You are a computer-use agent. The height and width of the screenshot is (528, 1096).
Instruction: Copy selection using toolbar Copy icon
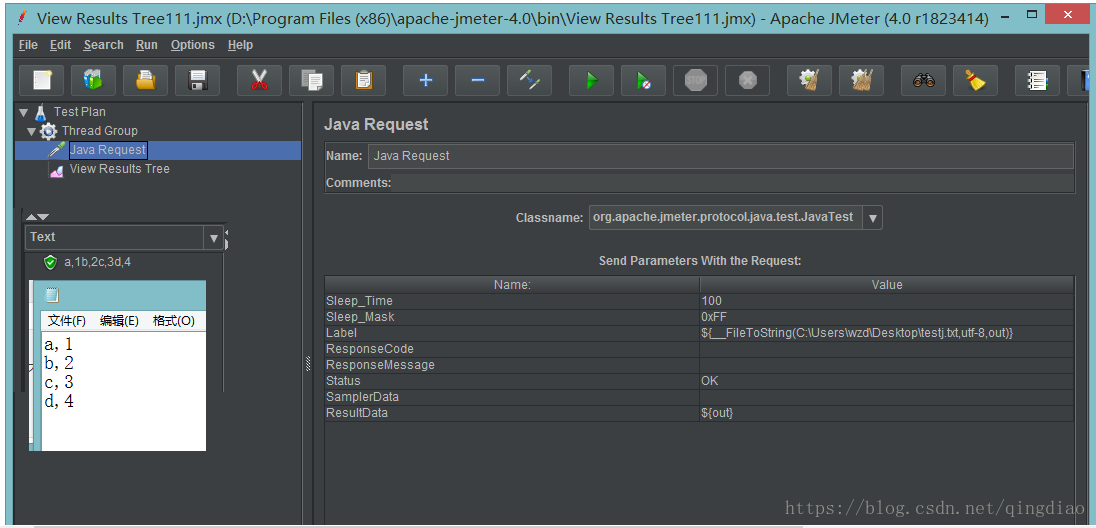point(311,80)
